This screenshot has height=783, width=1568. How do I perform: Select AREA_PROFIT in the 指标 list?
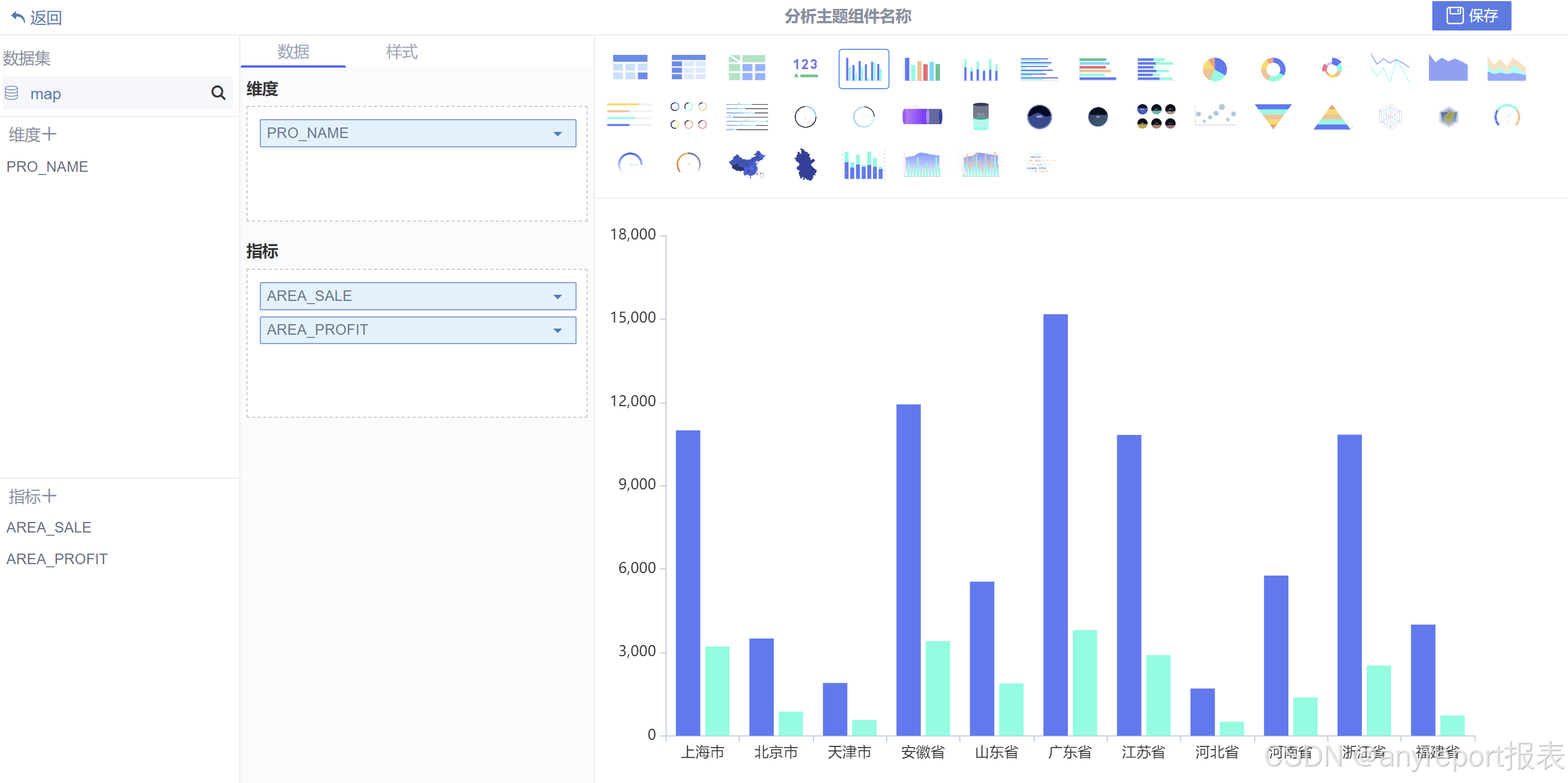(x=56, y=559)
